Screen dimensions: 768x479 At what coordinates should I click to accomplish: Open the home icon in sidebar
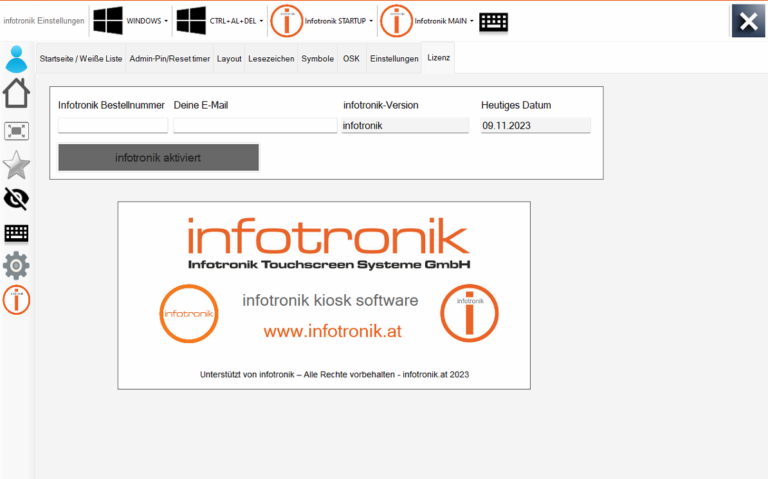click(16, 93)
